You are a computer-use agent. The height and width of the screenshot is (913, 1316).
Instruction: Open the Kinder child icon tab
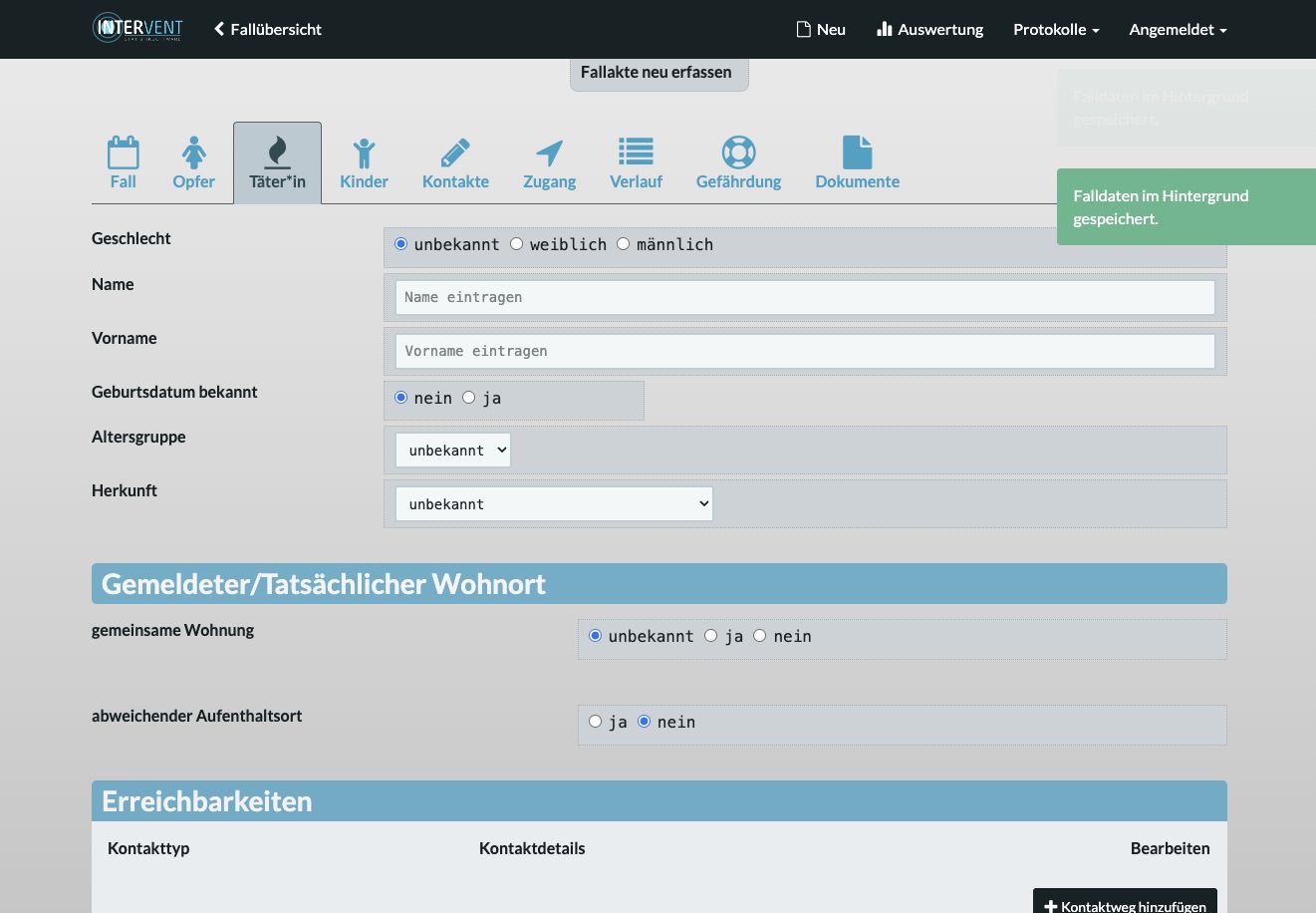click(x=364, y=152)
